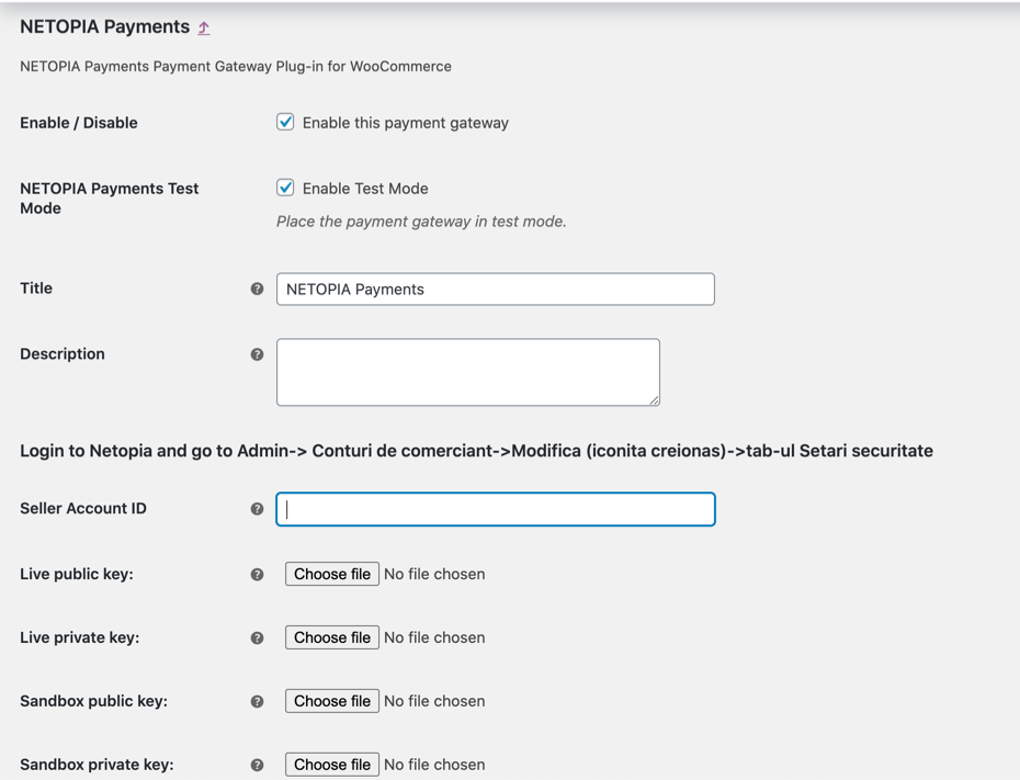Click the Title text input field
The image size is (1020, 780).
click(x=495, y=289)
